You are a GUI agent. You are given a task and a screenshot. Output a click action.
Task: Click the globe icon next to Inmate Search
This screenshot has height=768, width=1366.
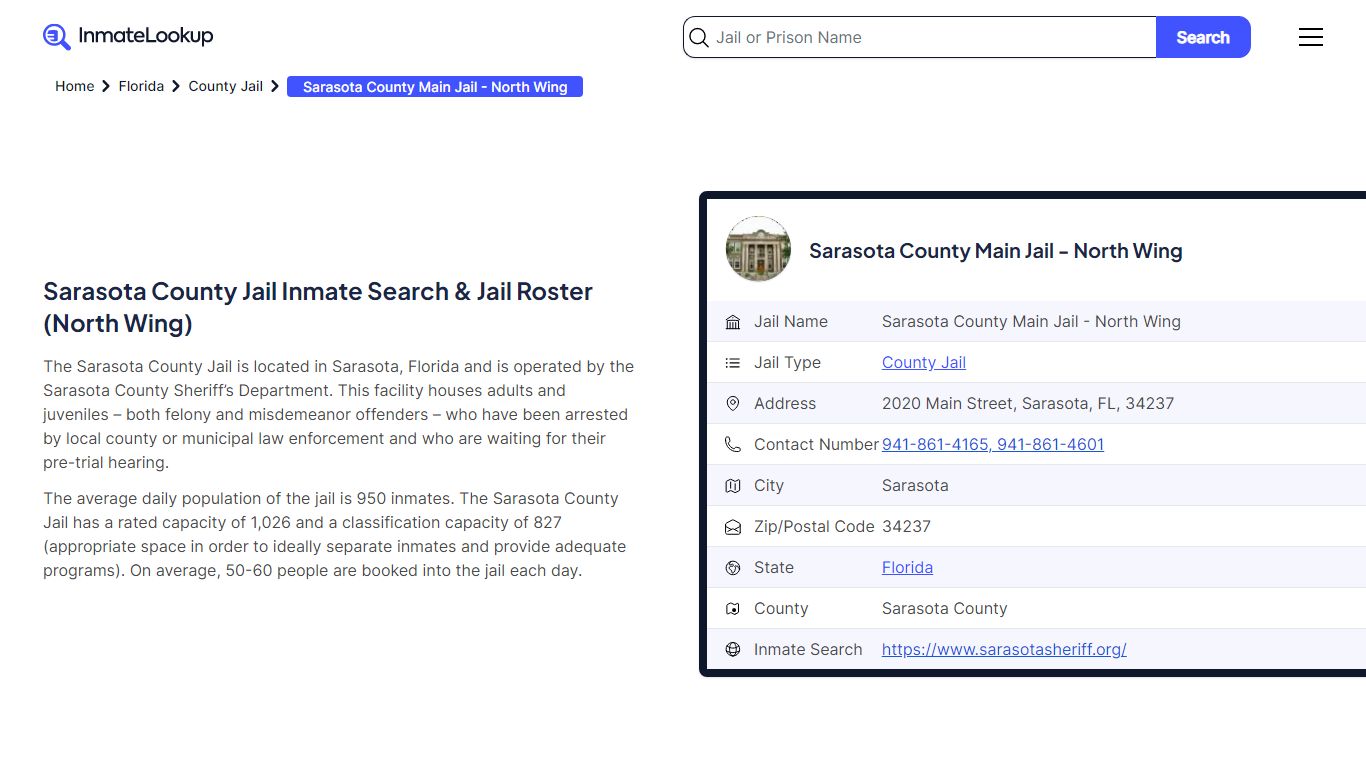coord(733,649)
